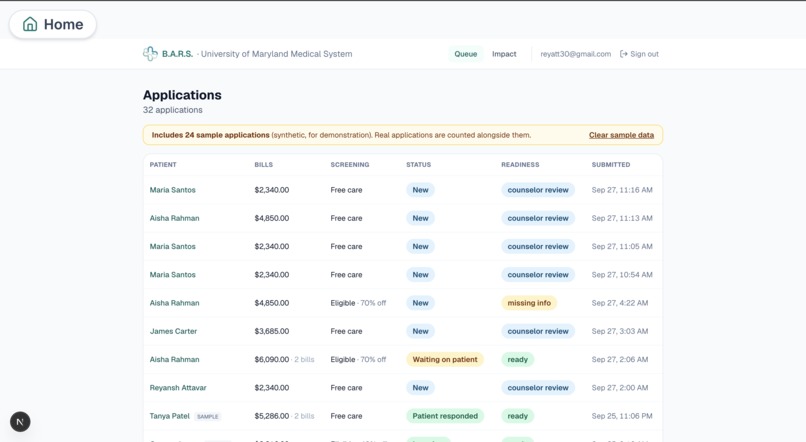Click the house icon in Home button
Image resolution: width=806 pixels, height=442 pixels.
[x=30, y=24]
